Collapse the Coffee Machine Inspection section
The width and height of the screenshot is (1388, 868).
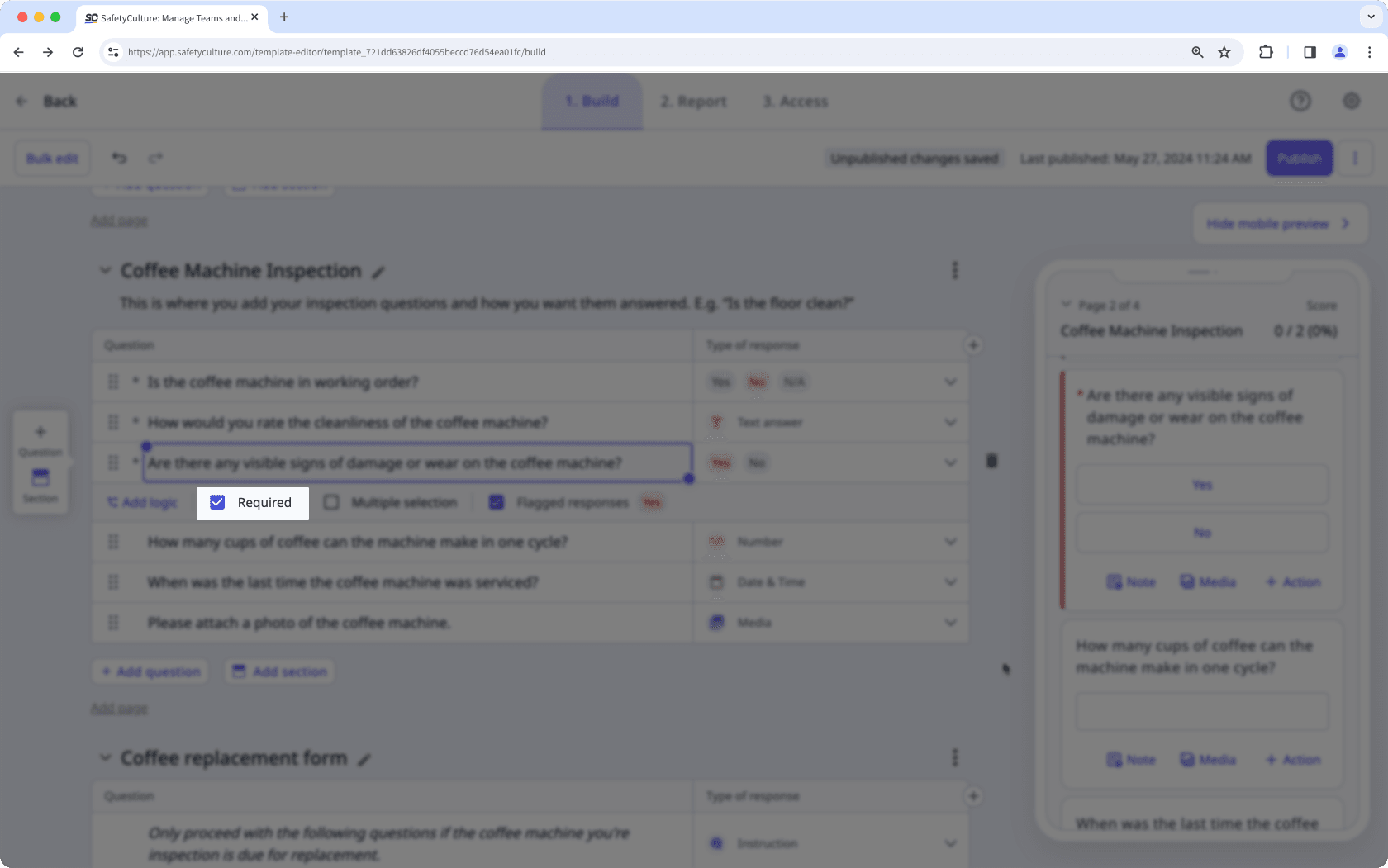(x=106, y=270)
